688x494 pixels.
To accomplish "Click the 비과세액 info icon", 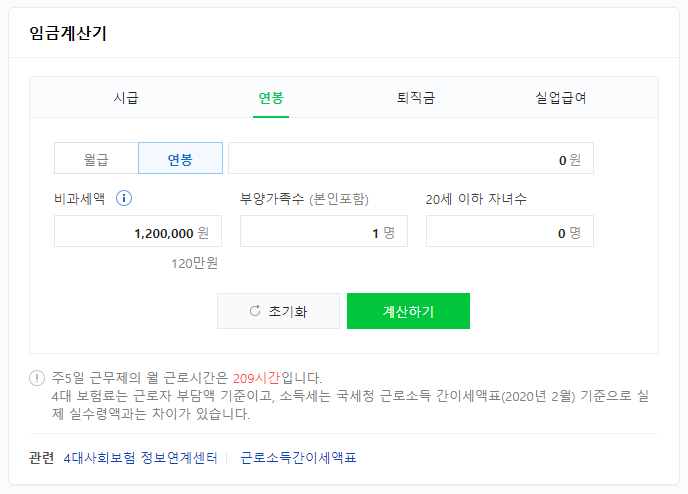I will click(x=124, y=198).
